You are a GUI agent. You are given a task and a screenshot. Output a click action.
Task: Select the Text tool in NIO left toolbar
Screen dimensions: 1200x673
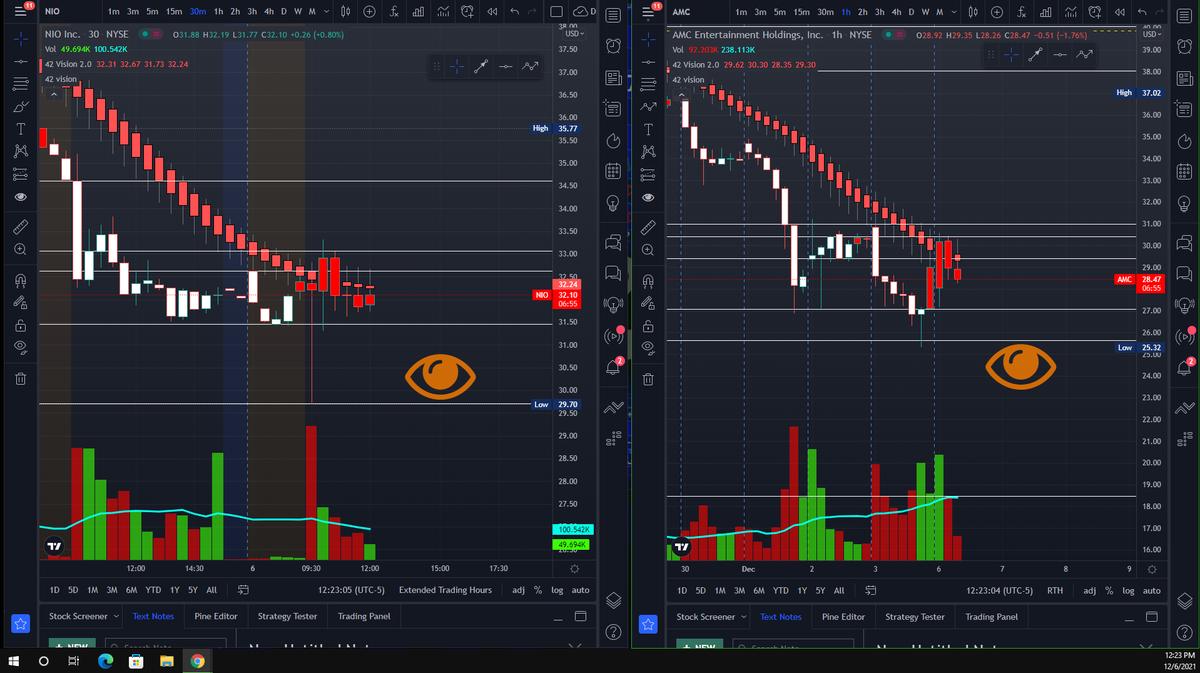tap(20, 129)
